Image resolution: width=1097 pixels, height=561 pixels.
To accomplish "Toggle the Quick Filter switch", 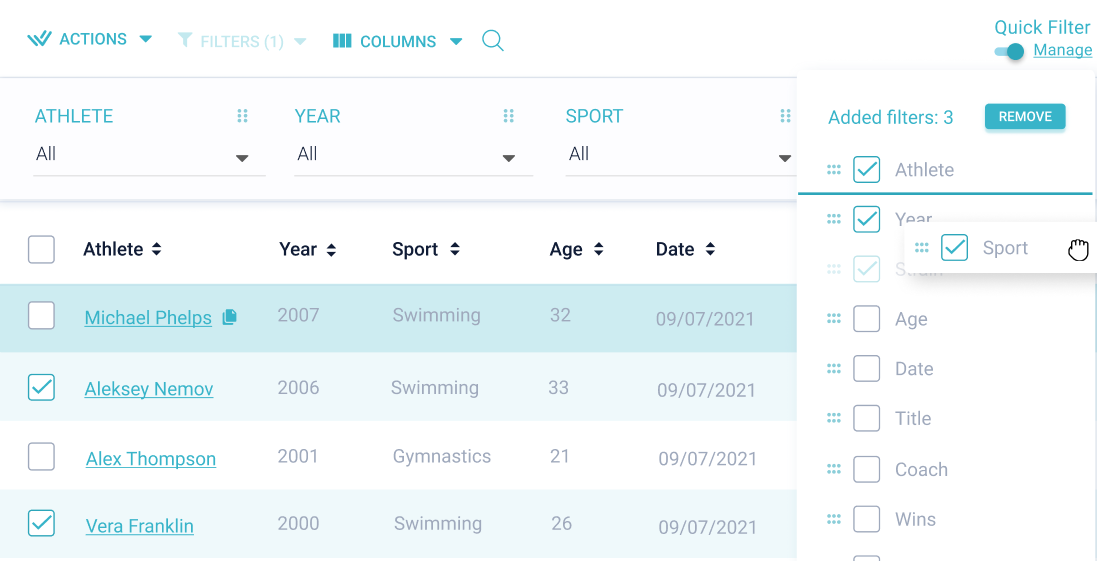I will [x=1010, y=51].
